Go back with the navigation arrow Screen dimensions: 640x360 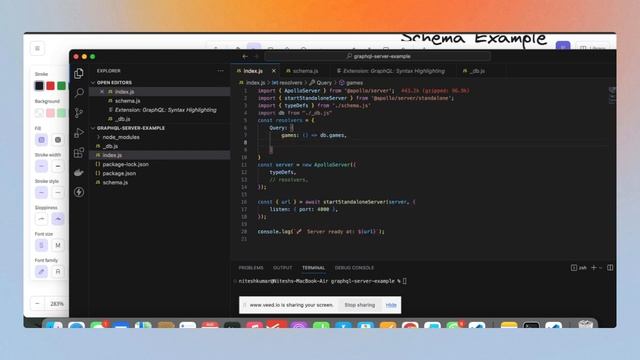click(245, 56)
